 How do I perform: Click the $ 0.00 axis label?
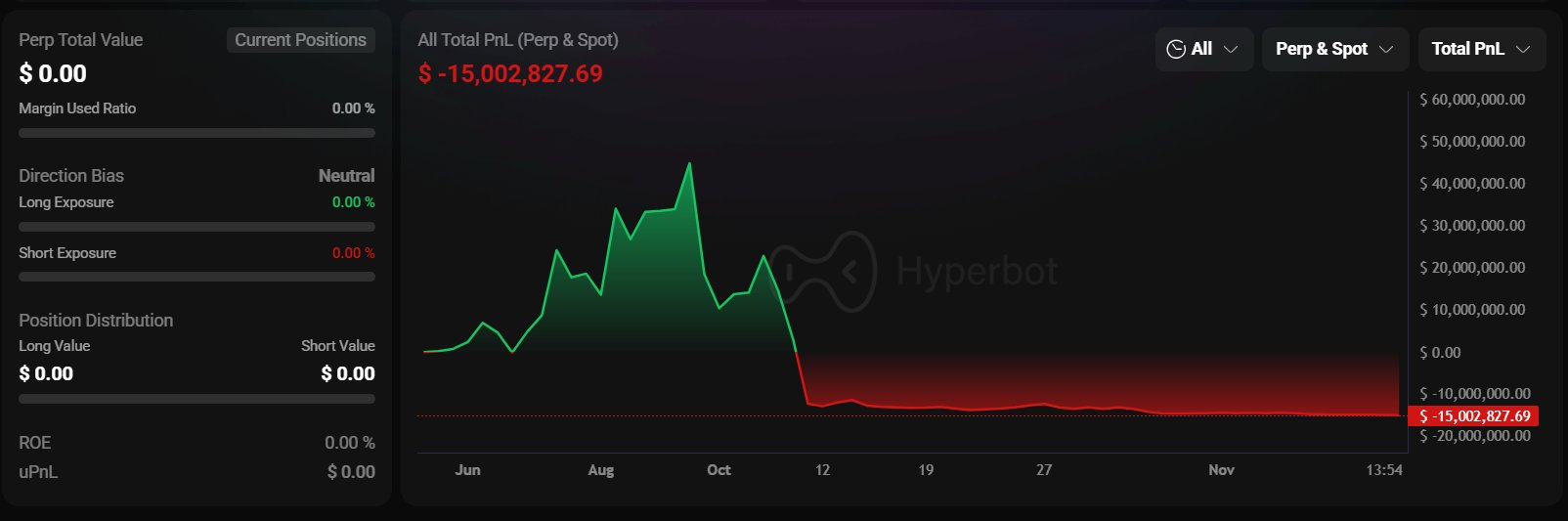click(1440, 353)
